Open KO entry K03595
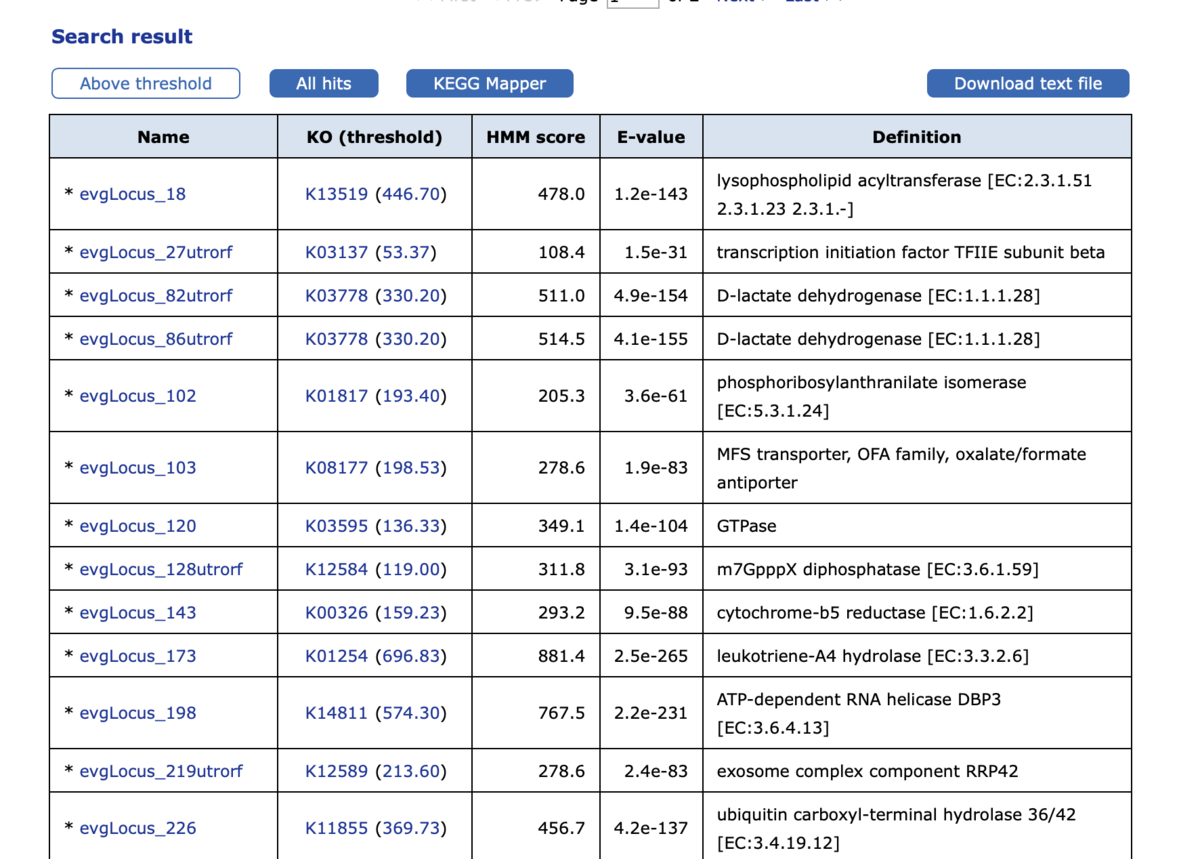This screenshot has width=1200, height=859. pos(336,526)
